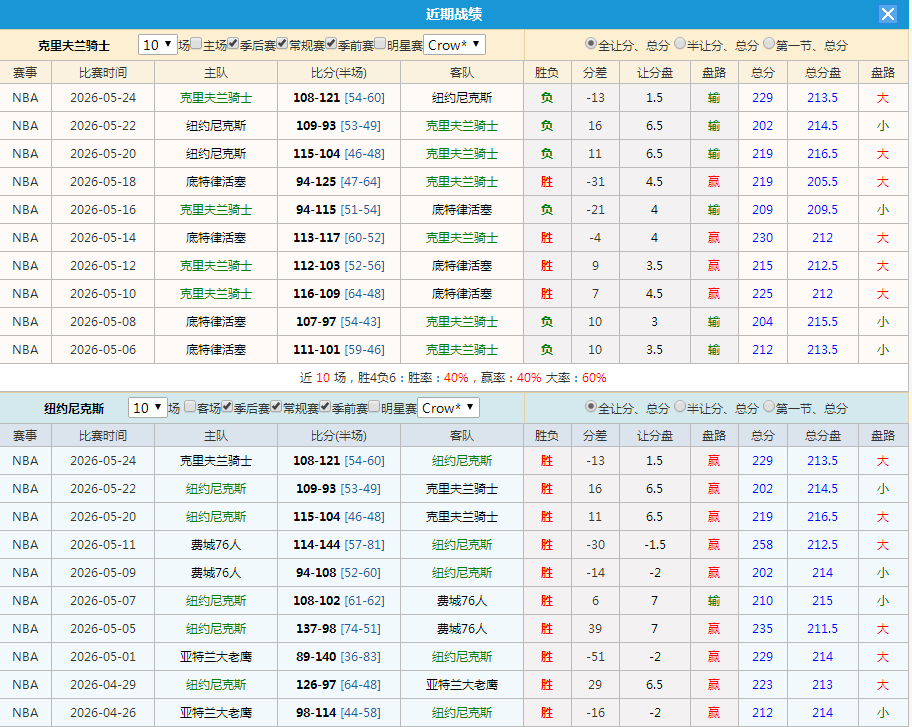Click score 94-125 in first table
The image size is (912, 727).
click(x=316, y=182)
